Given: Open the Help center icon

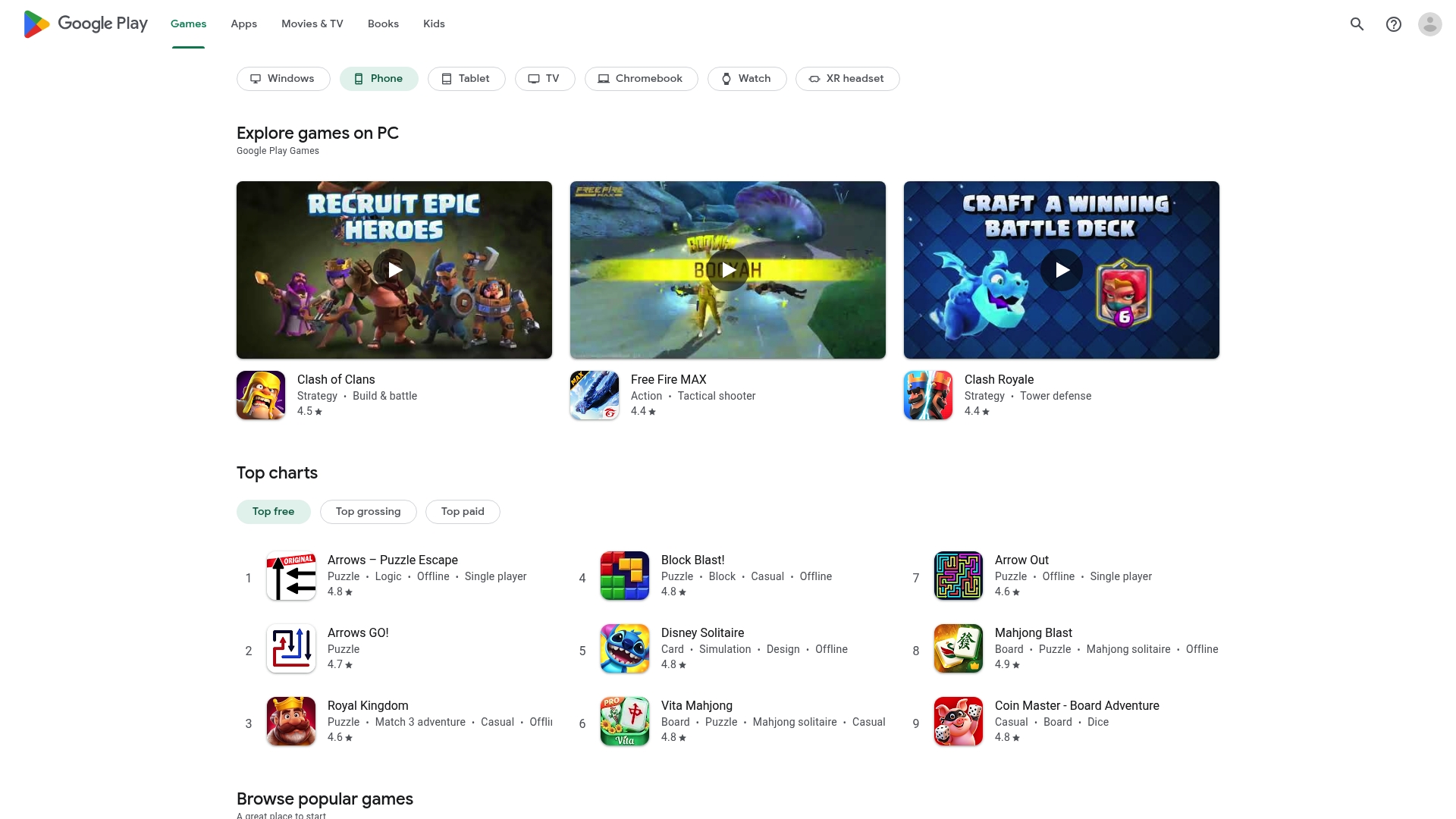Looking at the screenshot, I should (1393, 24).
